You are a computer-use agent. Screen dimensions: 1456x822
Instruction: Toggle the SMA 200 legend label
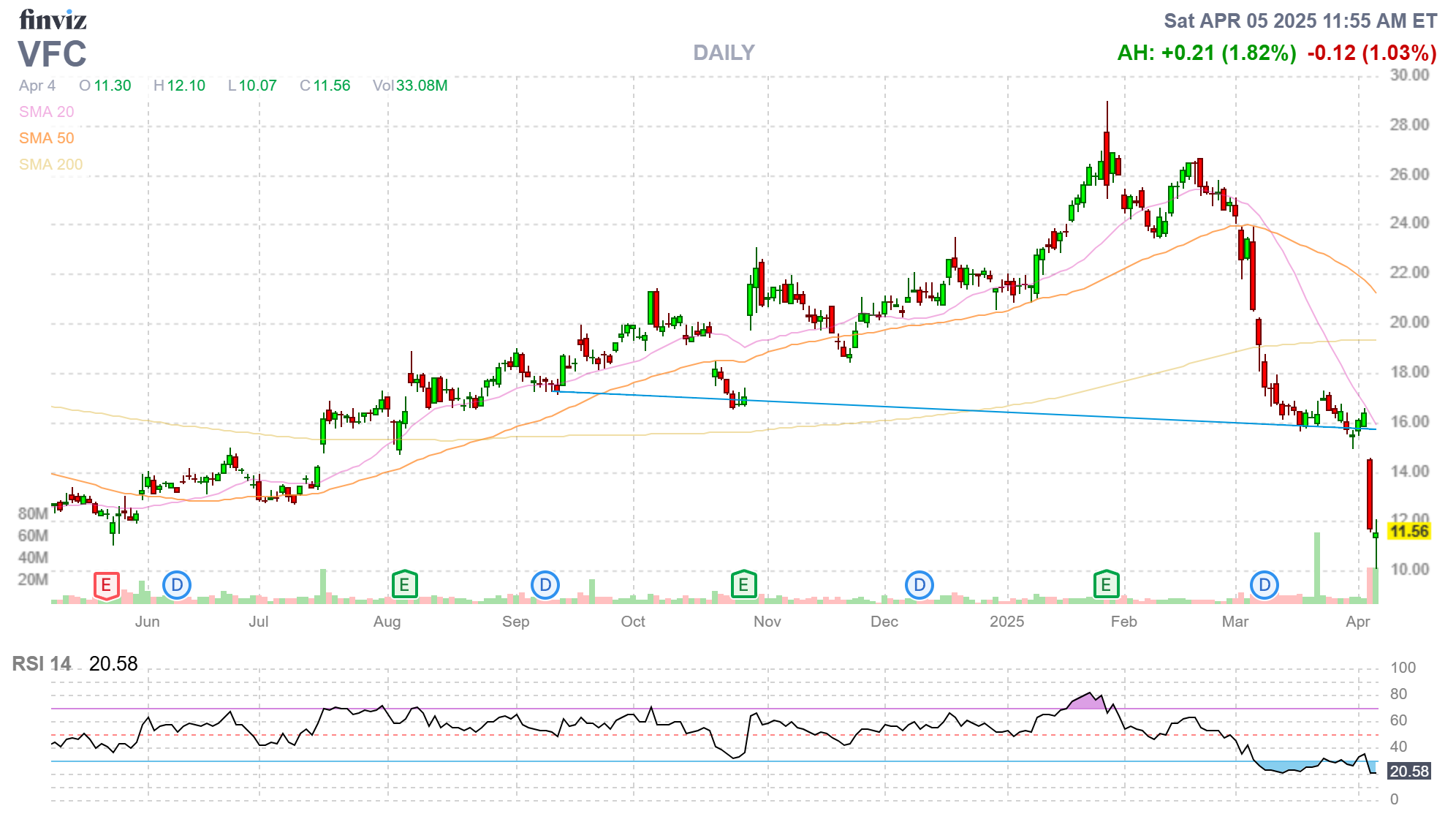tap(50, 165)
